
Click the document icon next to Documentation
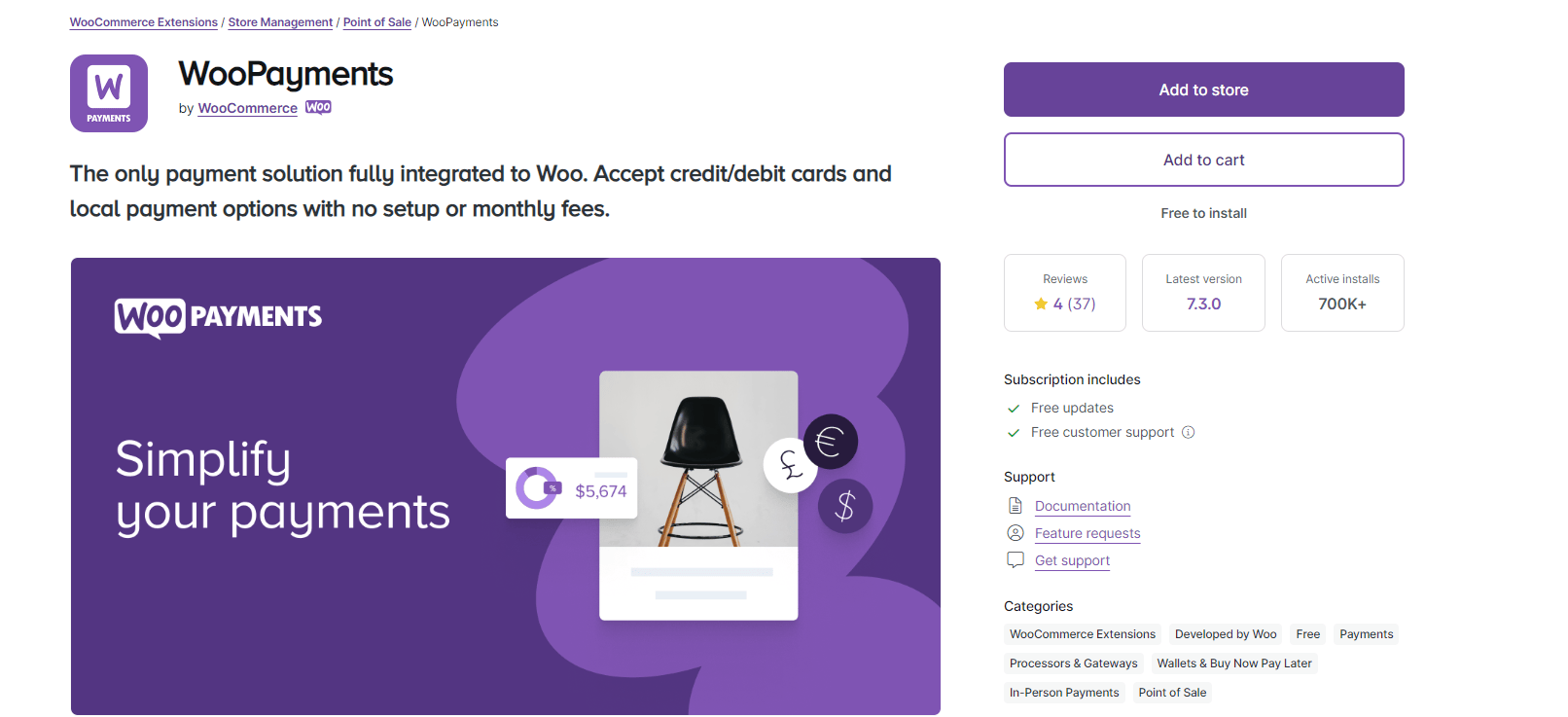coord(1015,505)
